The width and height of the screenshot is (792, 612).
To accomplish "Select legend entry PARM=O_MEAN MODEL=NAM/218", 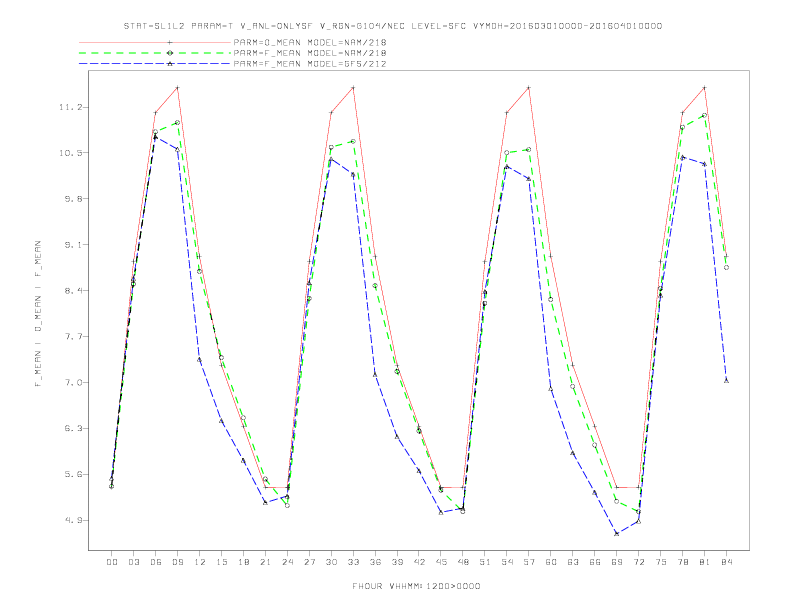I will tap(310, 42).
